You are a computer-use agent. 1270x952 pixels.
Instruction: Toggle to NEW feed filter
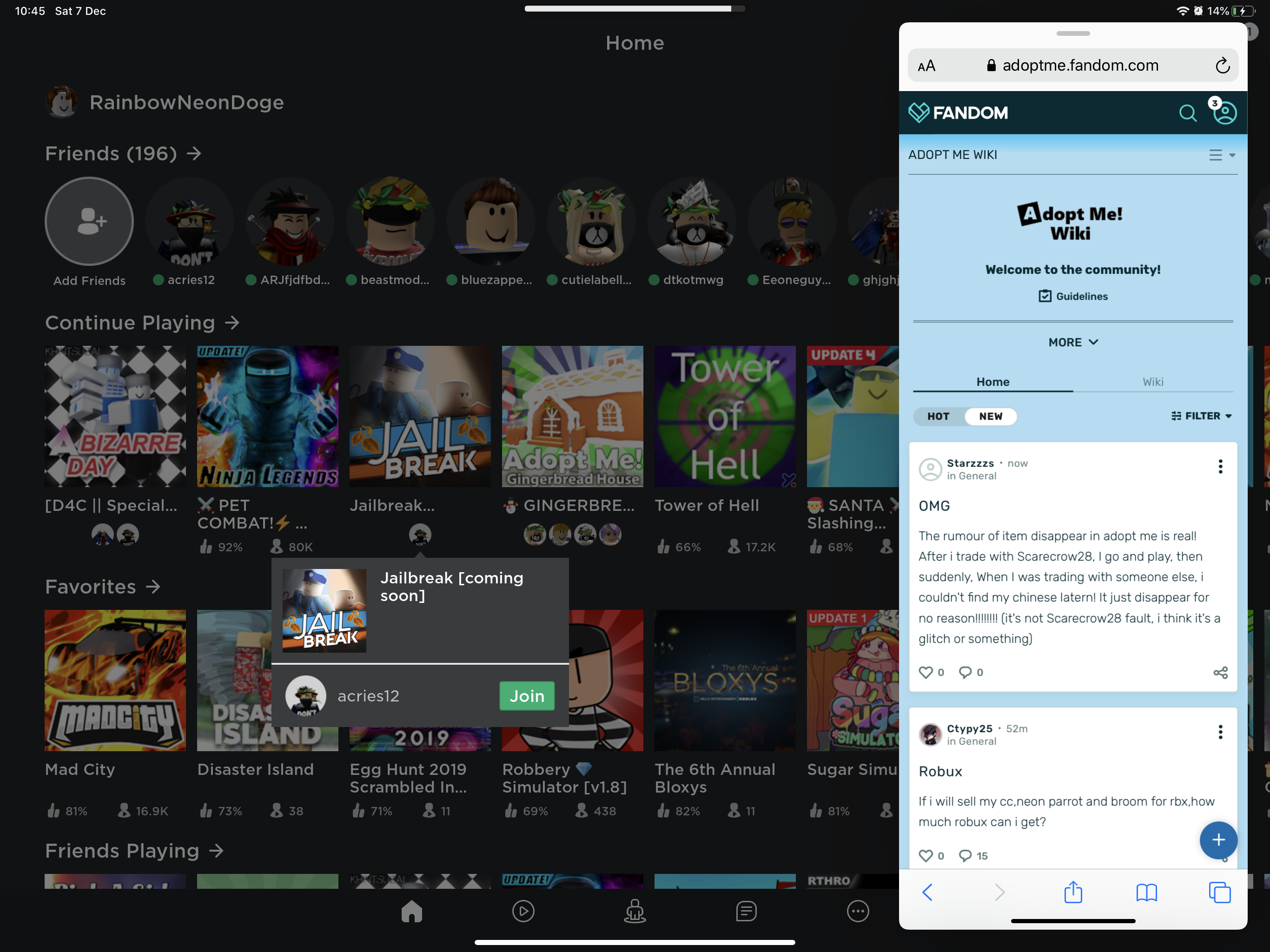click(x=991, y=417)
